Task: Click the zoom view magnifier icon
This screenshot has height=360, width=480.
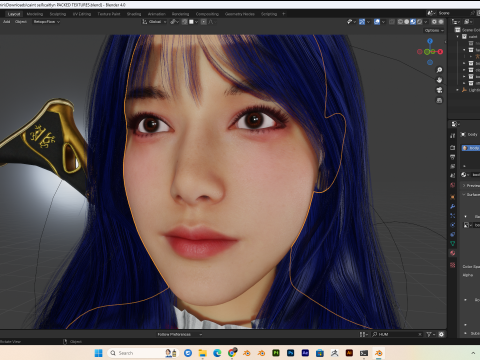Action: (439, 70)
